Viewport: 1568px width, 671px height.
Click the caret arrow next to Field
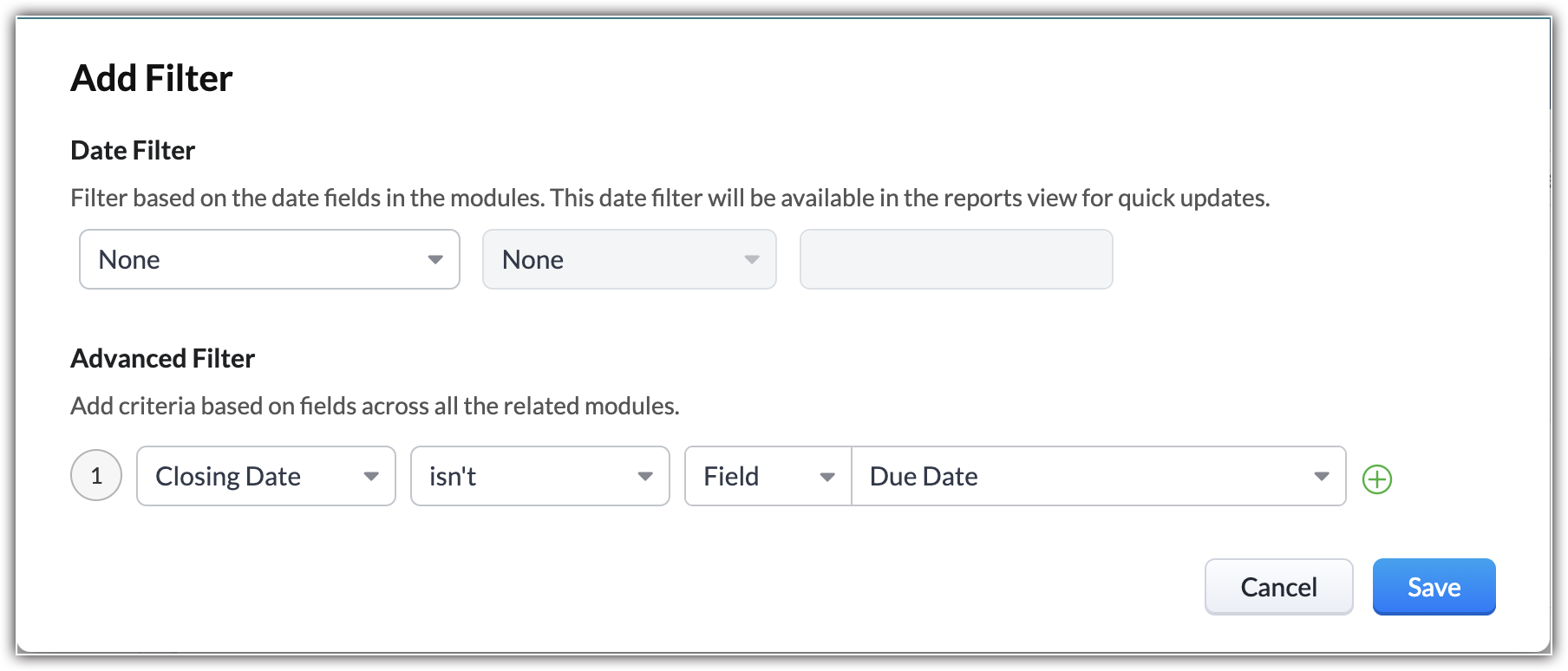[x=827, y=477]
